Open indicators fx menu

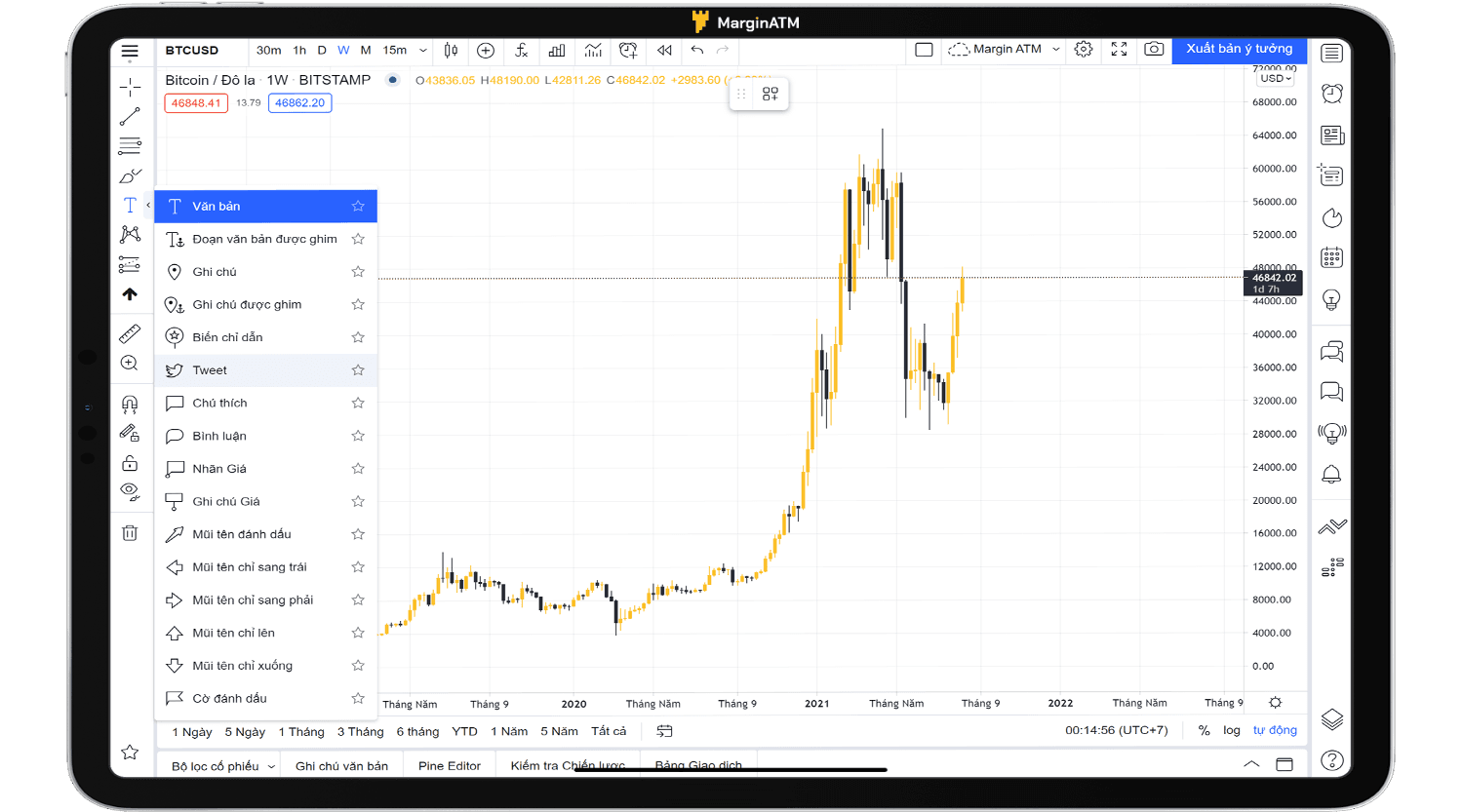coord(522,50)
